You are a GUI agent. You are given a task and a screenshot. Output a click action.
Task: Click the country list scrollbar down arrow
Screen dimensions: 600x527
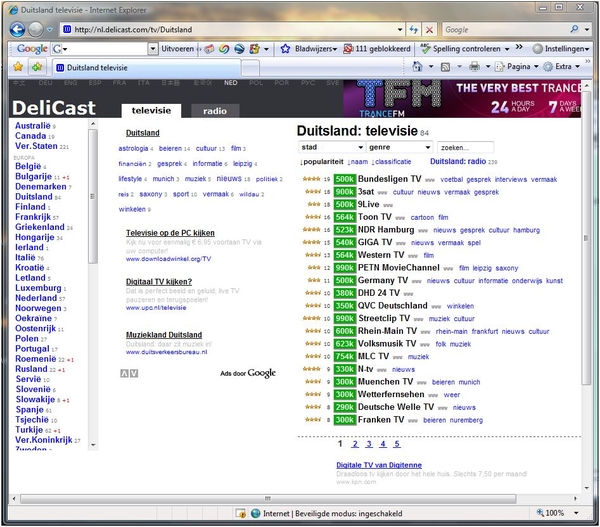[x=93, y=445]
